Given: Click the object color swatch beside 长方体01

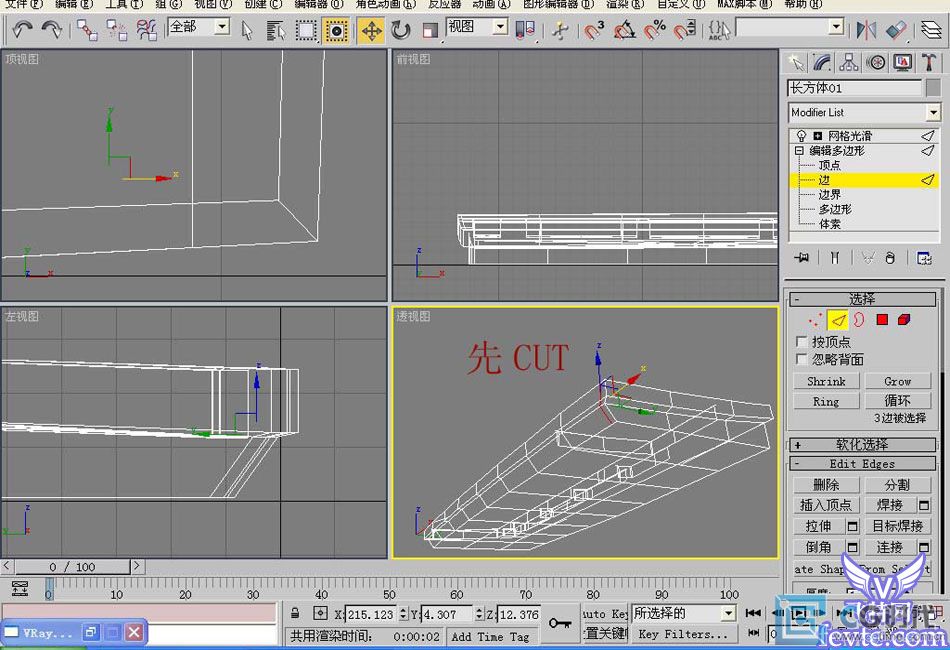Looking at the screenshot, I should click(x=934, y=88).
